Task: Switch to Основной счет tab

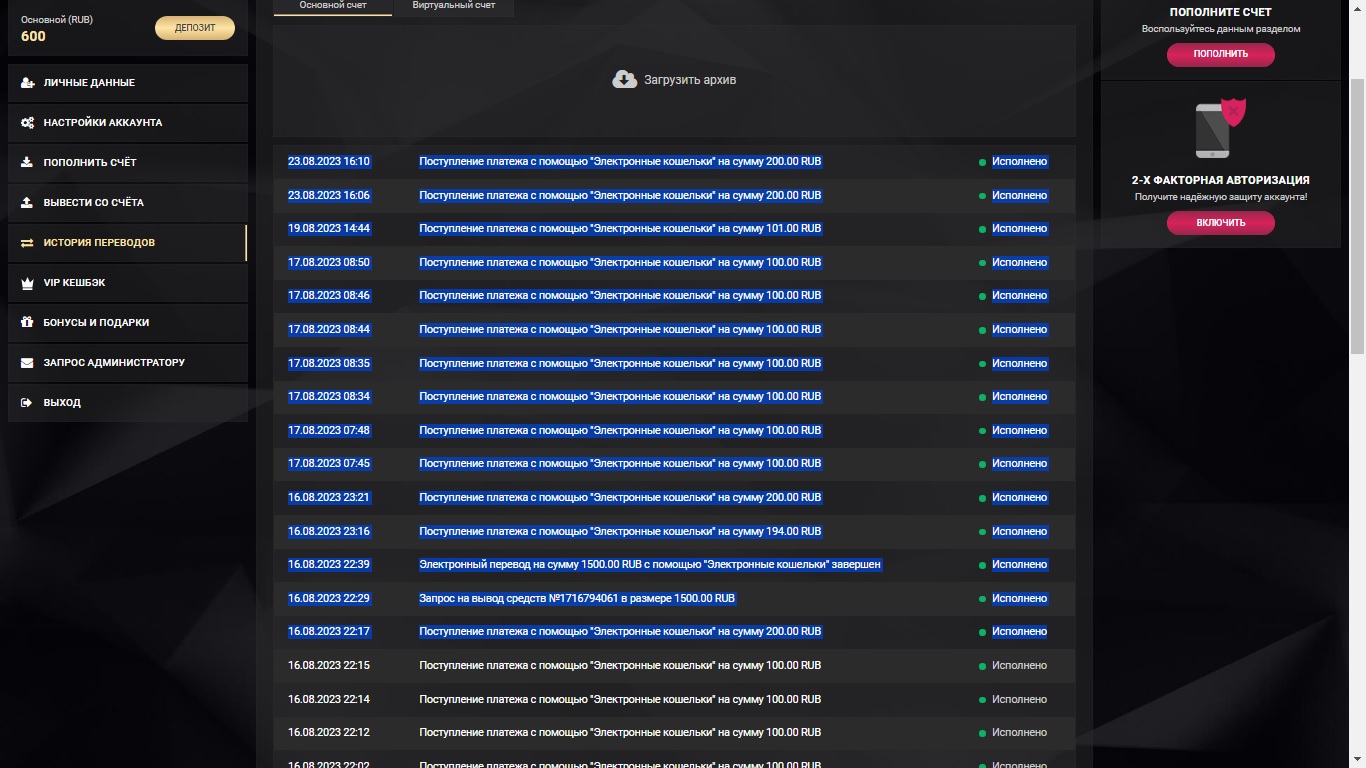Action: 333,7
